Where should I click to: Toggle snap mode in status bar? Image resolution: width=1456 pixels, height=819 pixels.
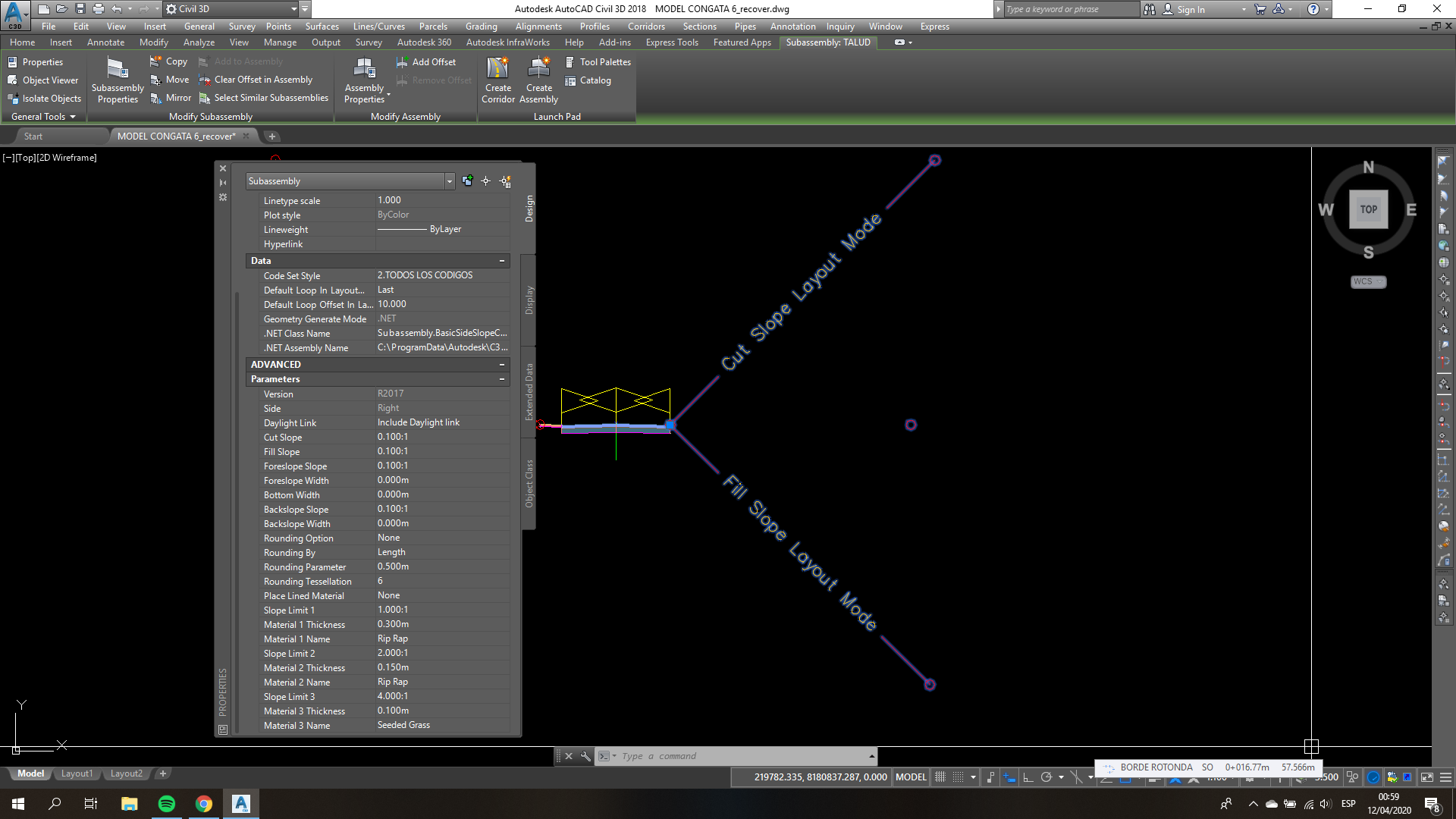[x=959, y=777]
